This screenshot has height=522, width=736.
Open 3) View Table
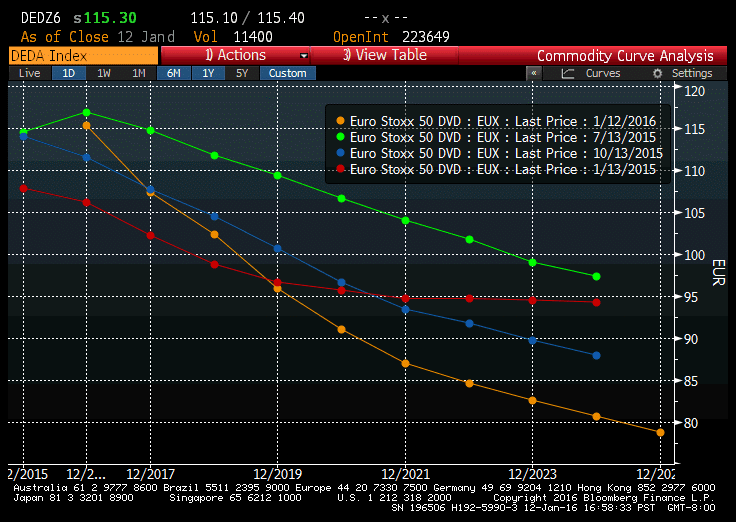384,55
